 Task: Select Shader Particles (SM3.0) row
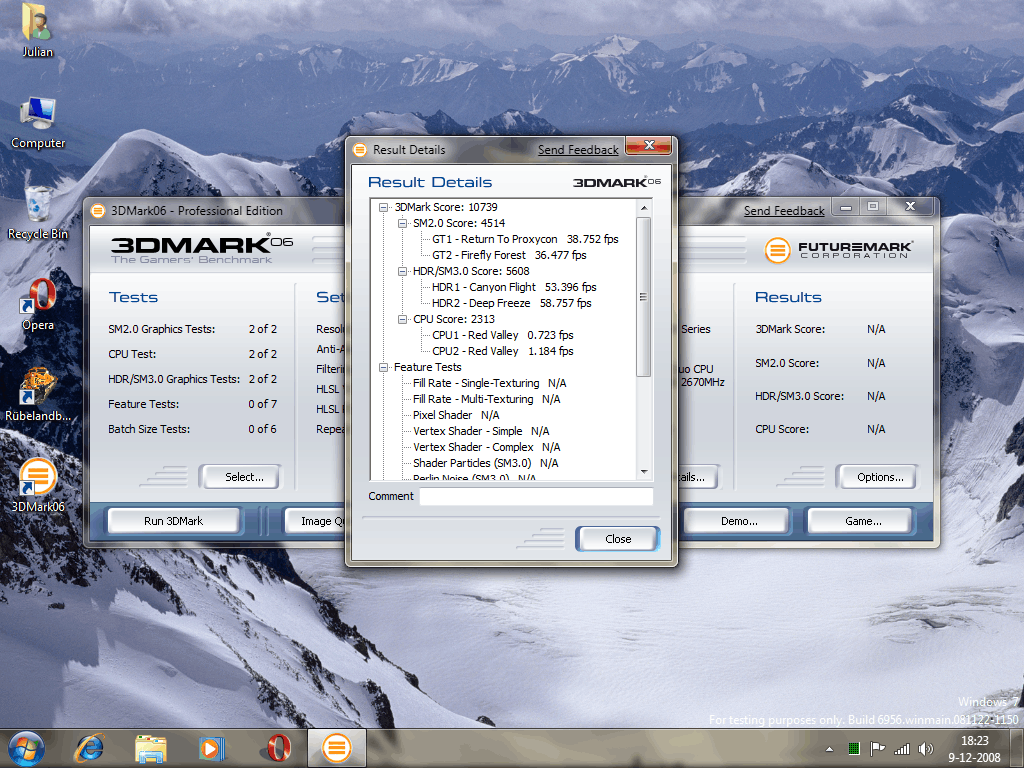485,463
